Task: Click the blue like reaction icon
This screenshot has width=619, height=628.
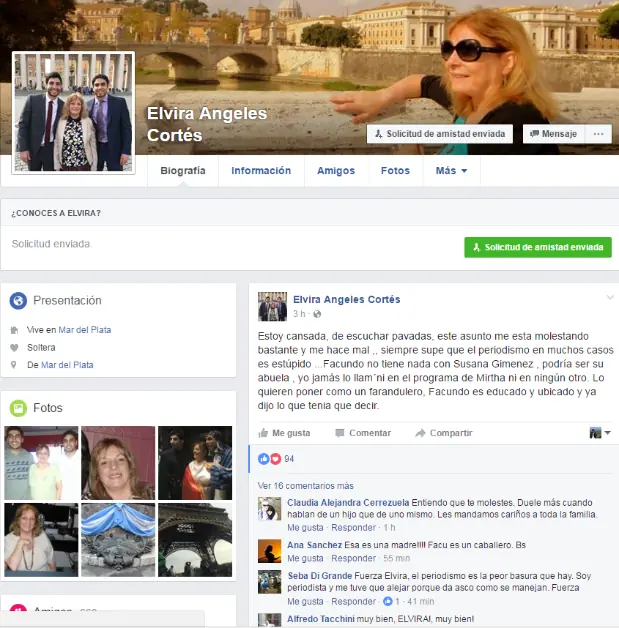Action: 263,459
